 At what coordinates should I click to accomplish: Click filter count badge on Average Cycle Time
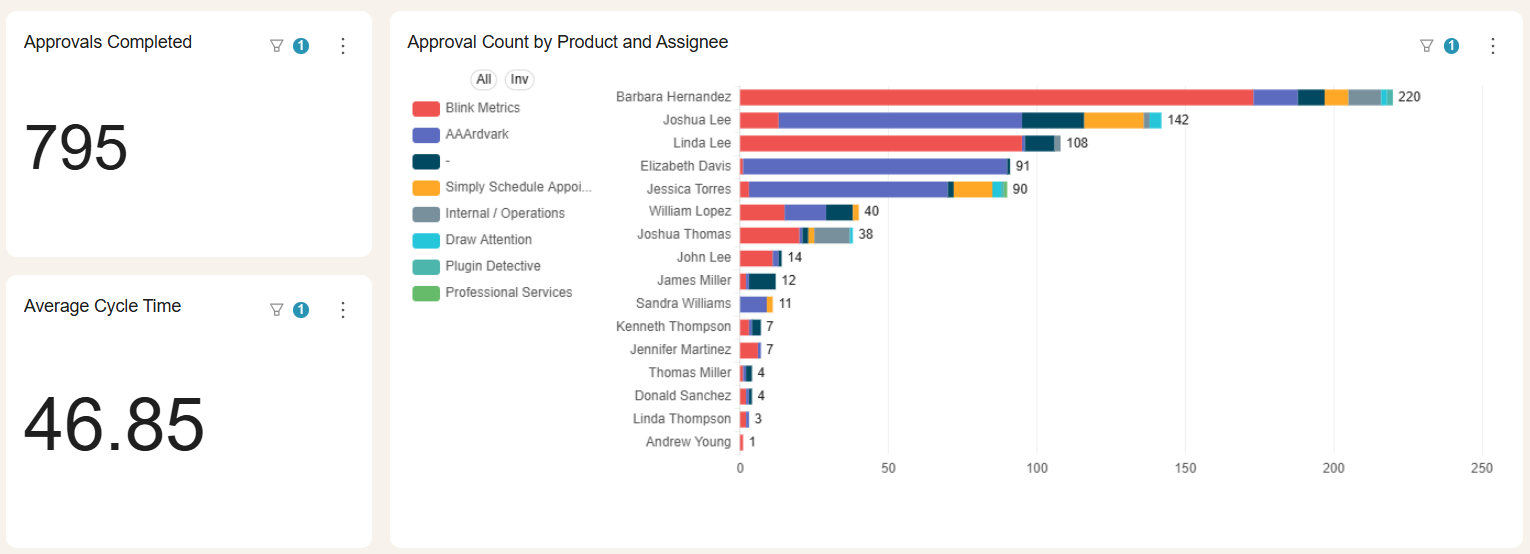click(x=301, y=310)
